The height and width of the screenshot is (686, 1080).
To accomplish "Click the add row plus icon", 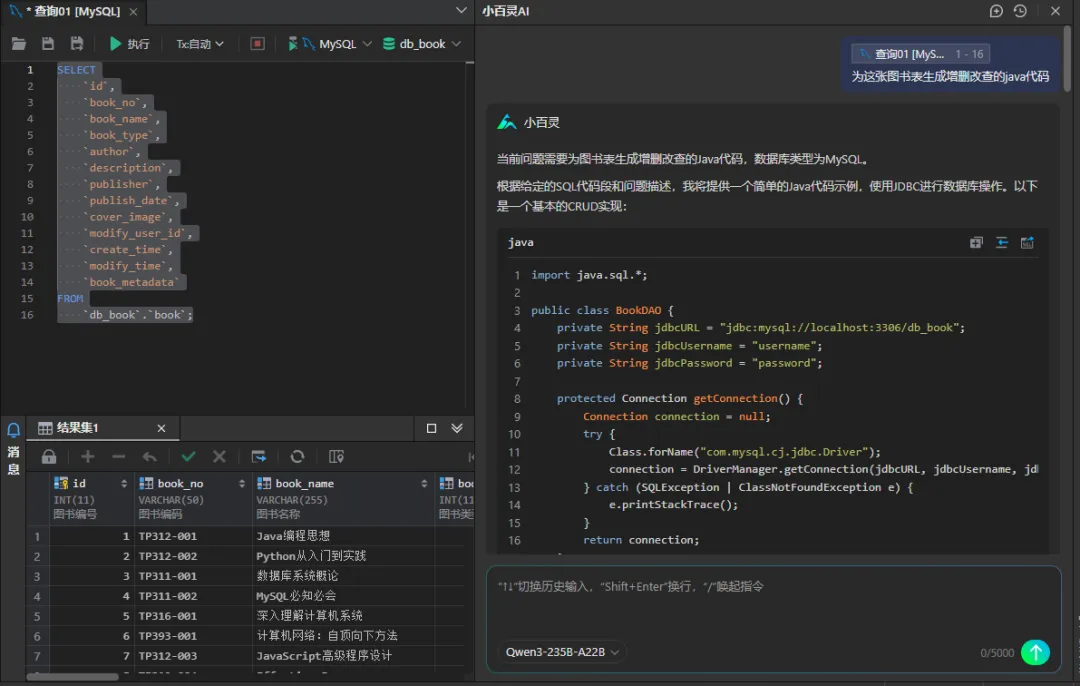I will [x=88, y=457].
